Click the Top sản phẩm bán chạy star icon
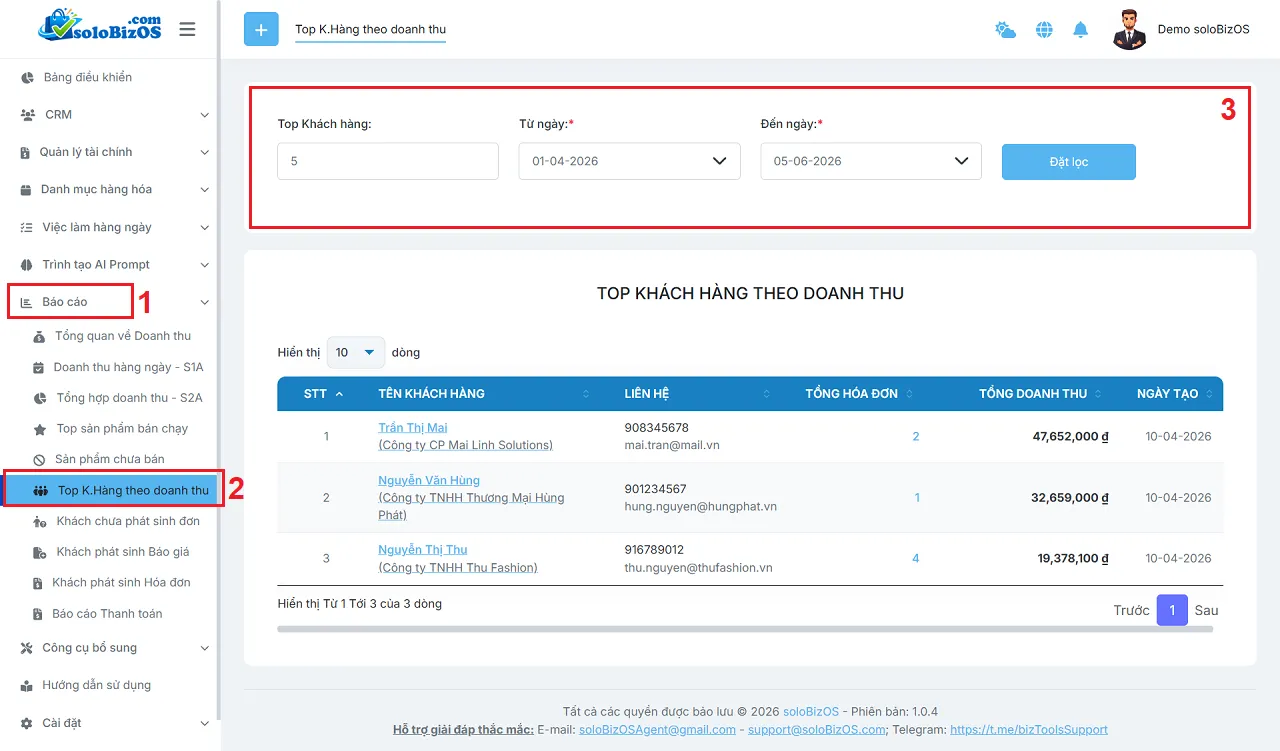 (39, 429)
